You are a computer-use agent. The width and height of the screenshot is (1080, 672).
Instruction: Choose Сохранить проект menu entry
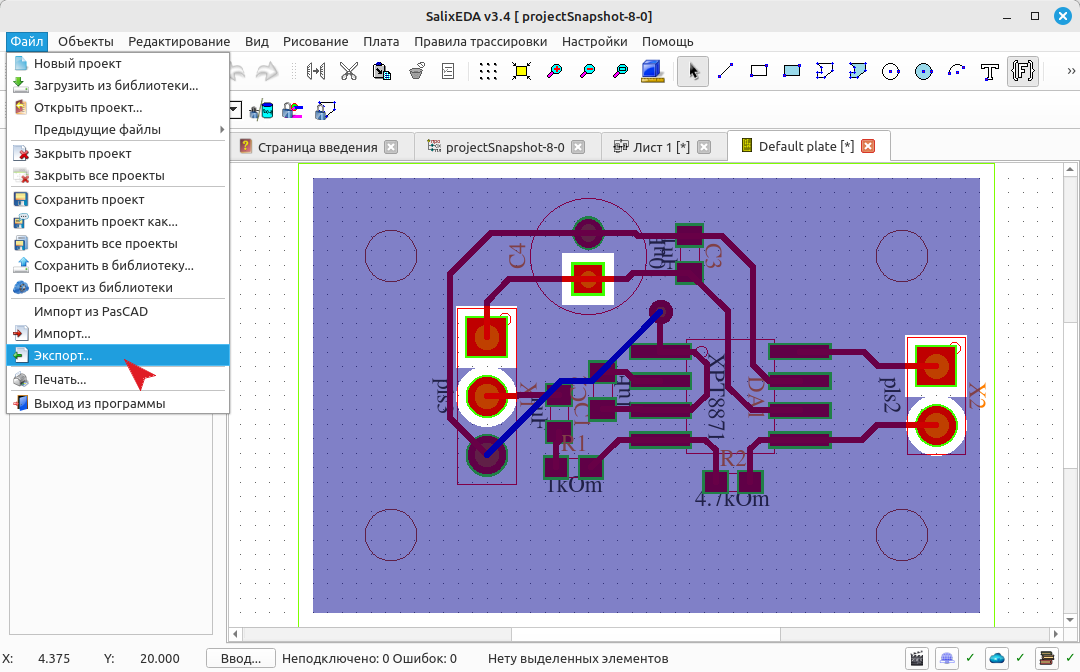pos(118,200)
